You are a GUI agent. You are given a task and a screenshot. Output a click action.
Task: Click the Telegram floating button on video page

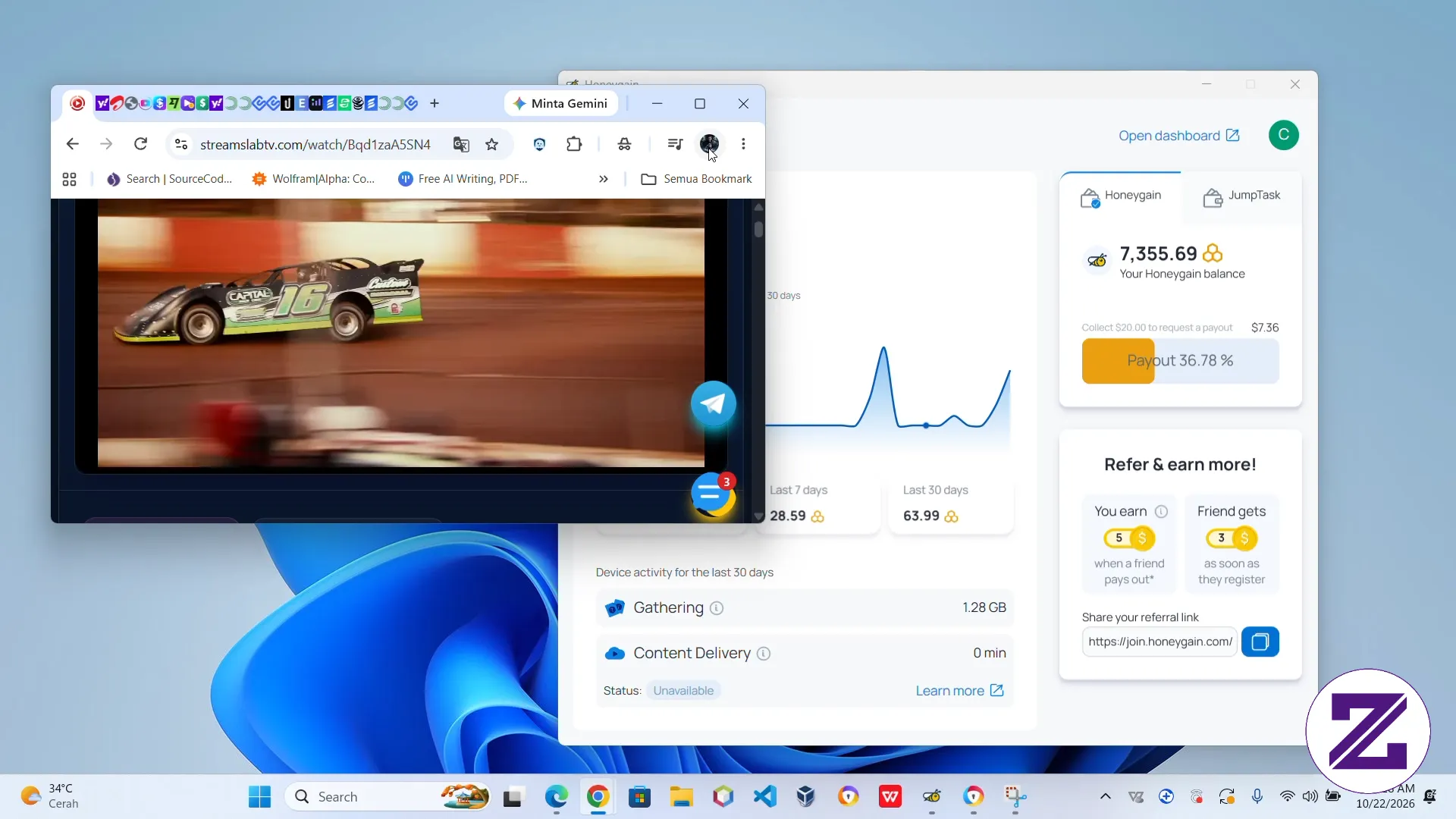tap(713, 403)
